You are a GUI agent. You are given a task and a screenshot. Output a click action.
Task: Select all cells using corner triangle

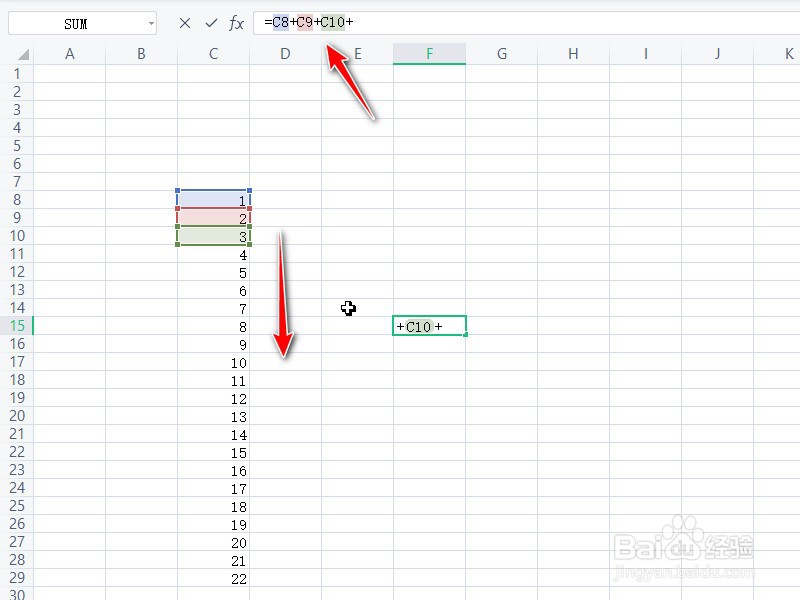coord(22,54)
